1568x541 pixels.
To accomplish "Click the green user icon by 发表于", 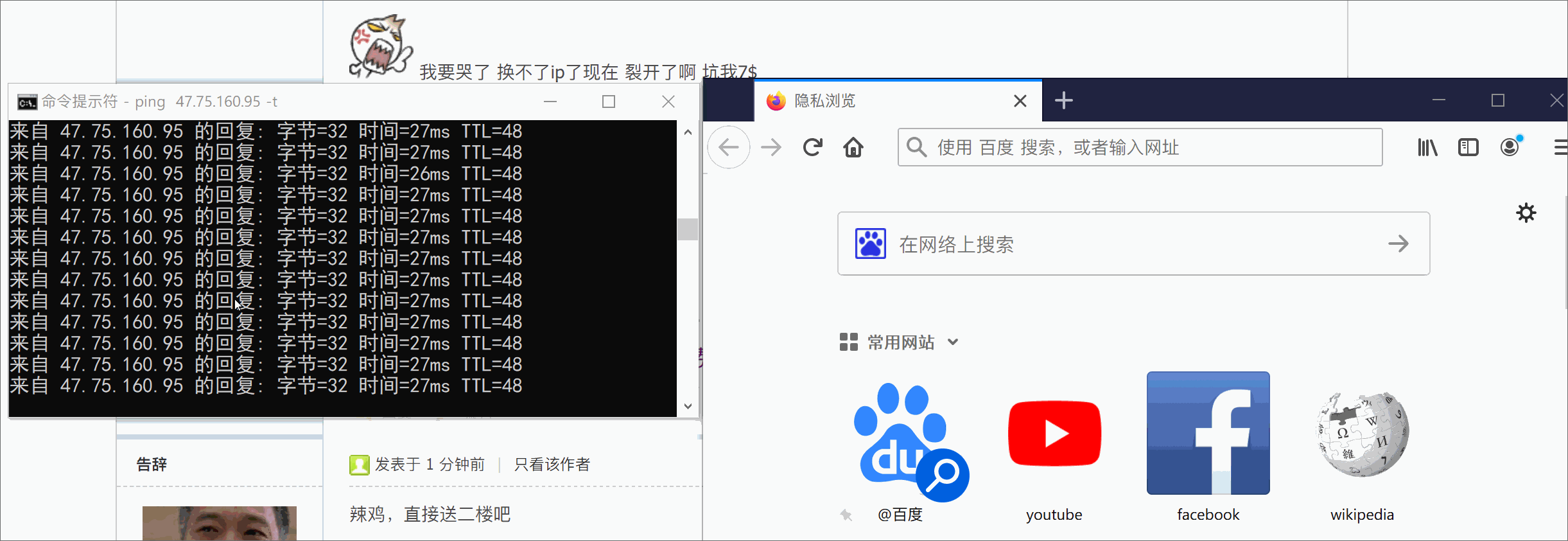I will [x=360, y=465].
